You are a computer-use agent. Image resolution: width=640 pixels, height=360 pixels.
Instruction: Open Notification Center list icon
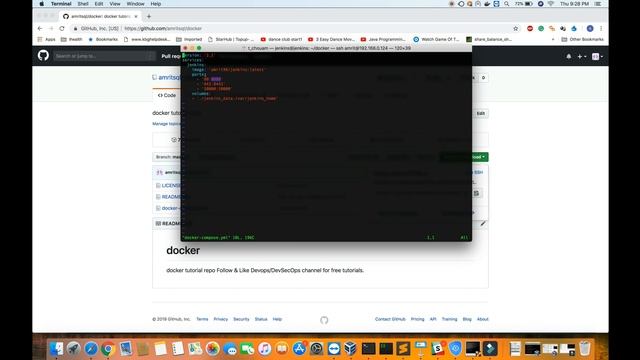coord(598,4)
